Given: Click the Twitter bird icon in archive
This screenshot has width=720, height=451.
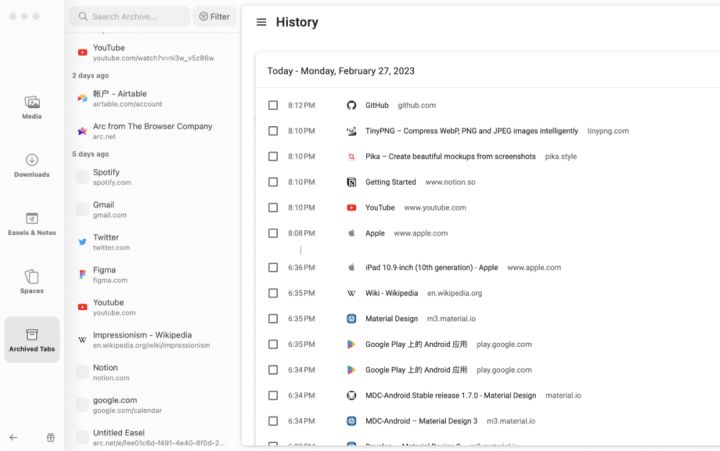Looking at the screenshot, I should click(x=82, y=242).
